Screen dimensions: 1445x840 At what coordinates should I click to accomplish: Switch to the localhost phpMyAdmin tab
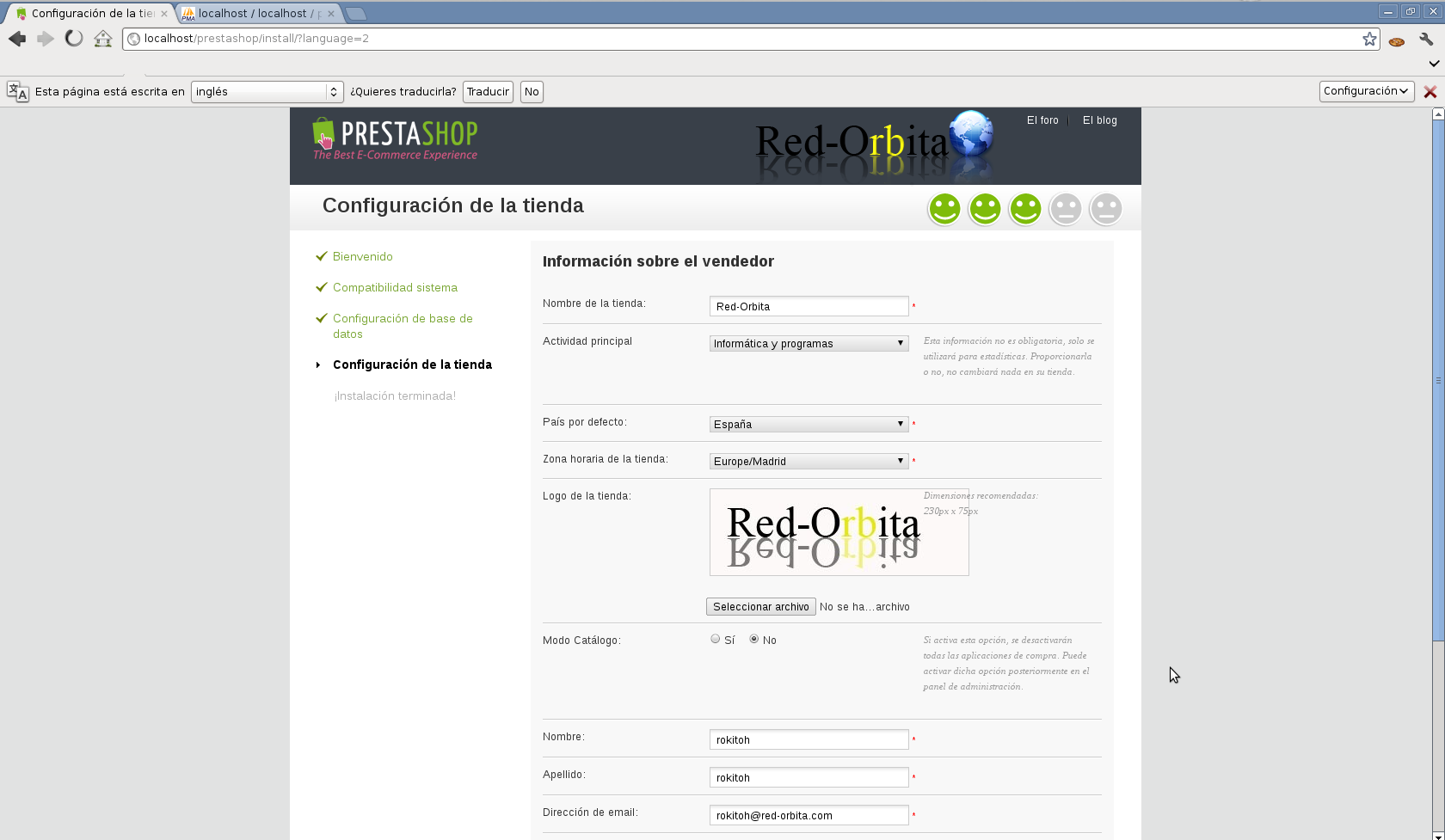pos(258,14)
